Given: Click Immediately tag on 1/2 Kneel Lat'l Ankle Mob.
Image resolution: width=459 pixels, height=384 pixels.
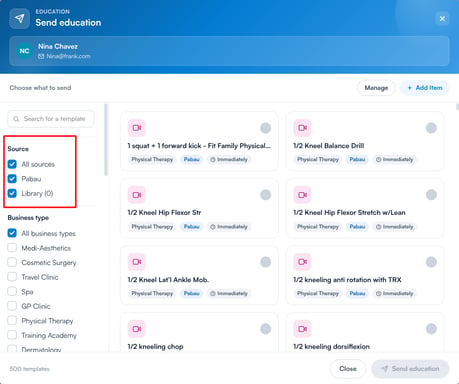Looking at the screenshot, I should (x=229, y=294).
